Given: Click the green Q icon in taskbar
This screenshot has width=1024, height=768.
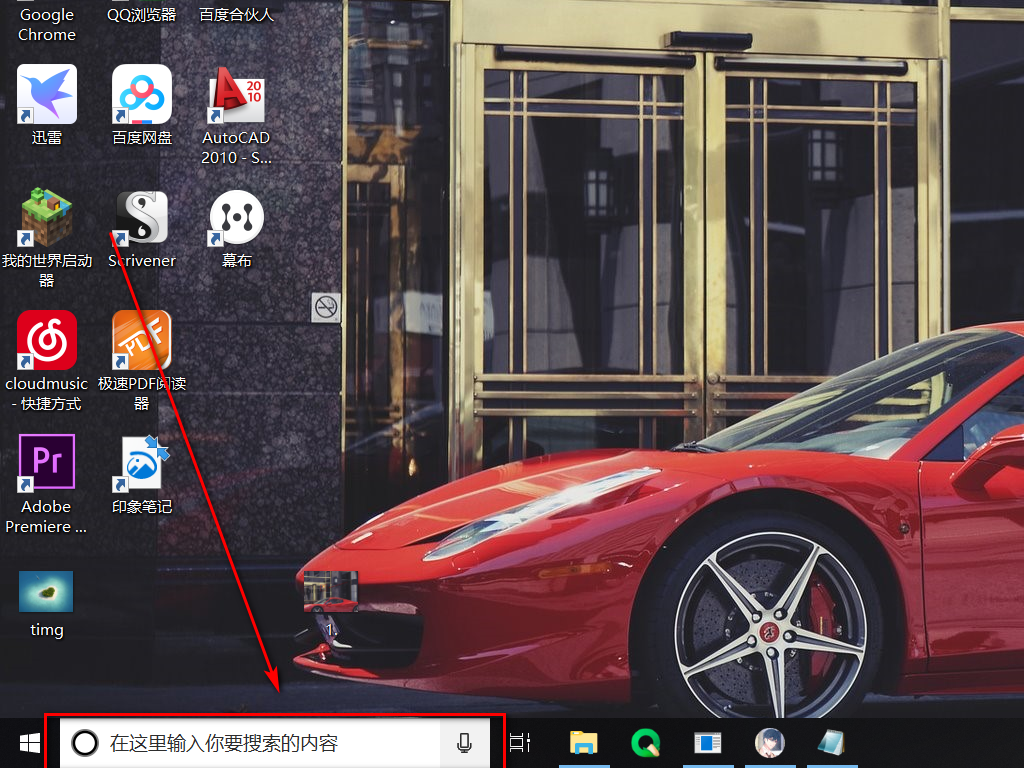Looking at the screenshot, I should pyautogui.click(x=646, y=743).
